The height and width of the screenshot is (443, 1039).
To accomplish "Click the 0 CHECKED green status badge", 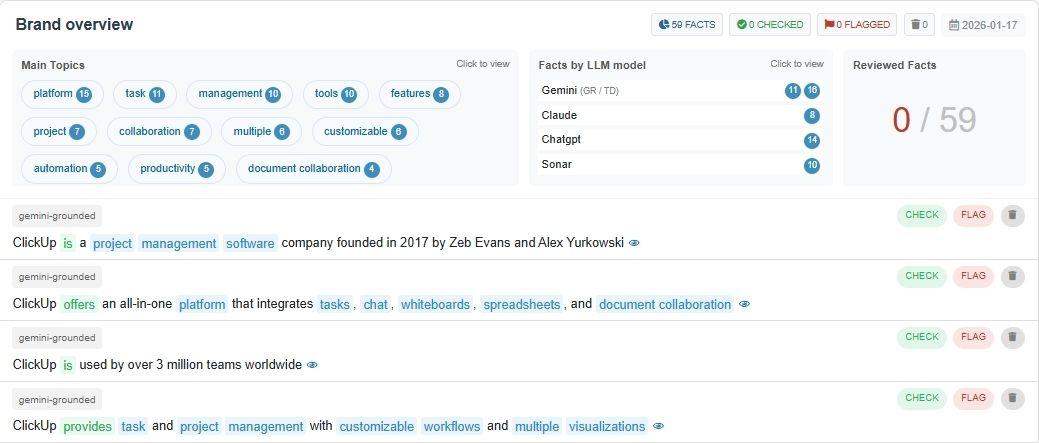I will (770, 25).
